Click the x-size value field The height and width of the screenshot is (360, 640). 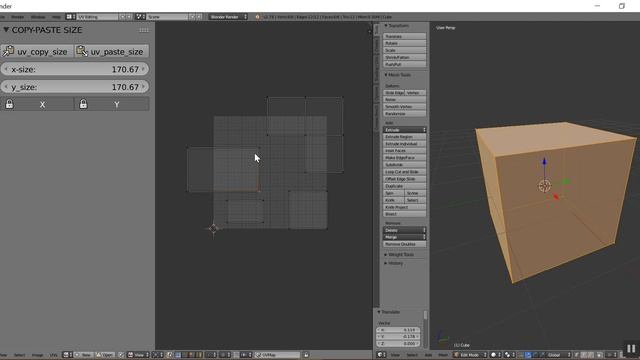click(x=75, y=69)
